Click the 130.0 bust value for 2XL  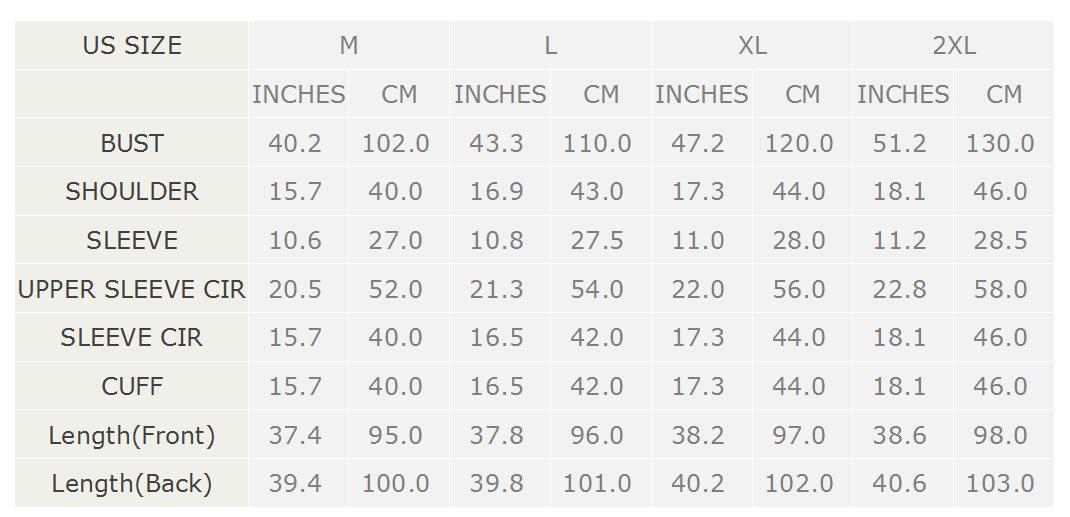1000,143
